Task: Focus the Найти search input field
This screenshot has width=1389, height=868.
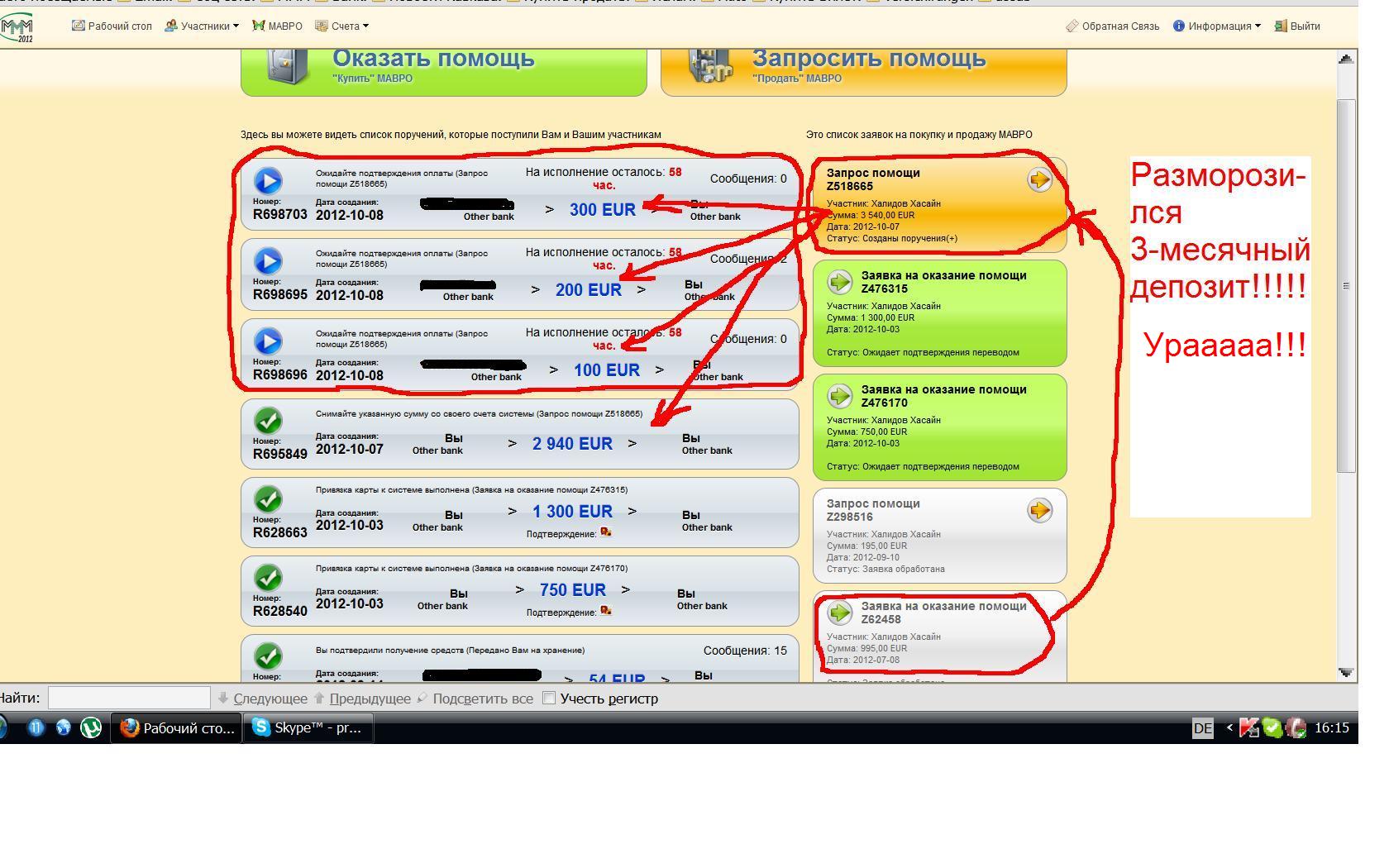Action: [129, 698]
